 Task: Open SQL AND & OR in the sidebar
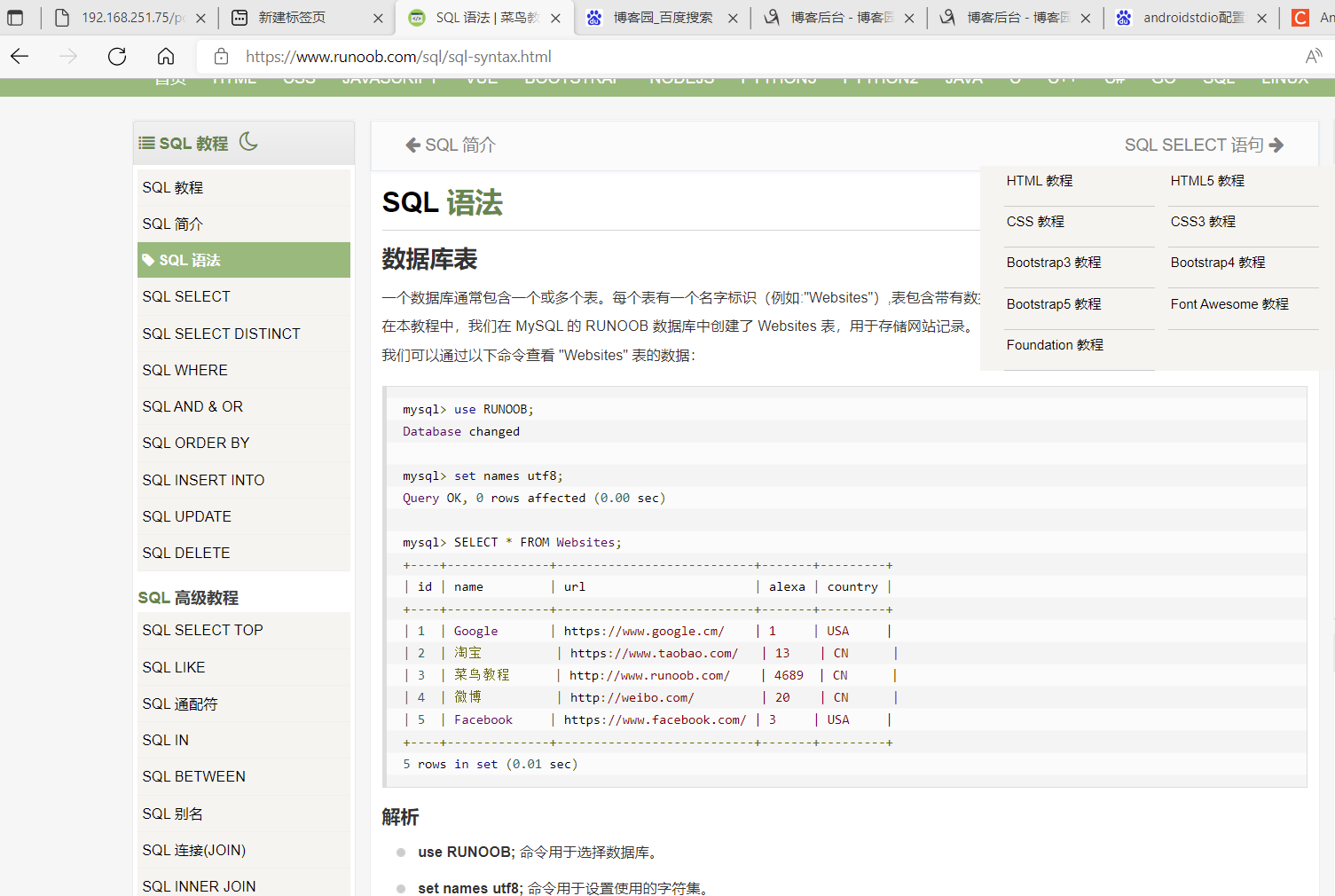click(x=244, y=406)
